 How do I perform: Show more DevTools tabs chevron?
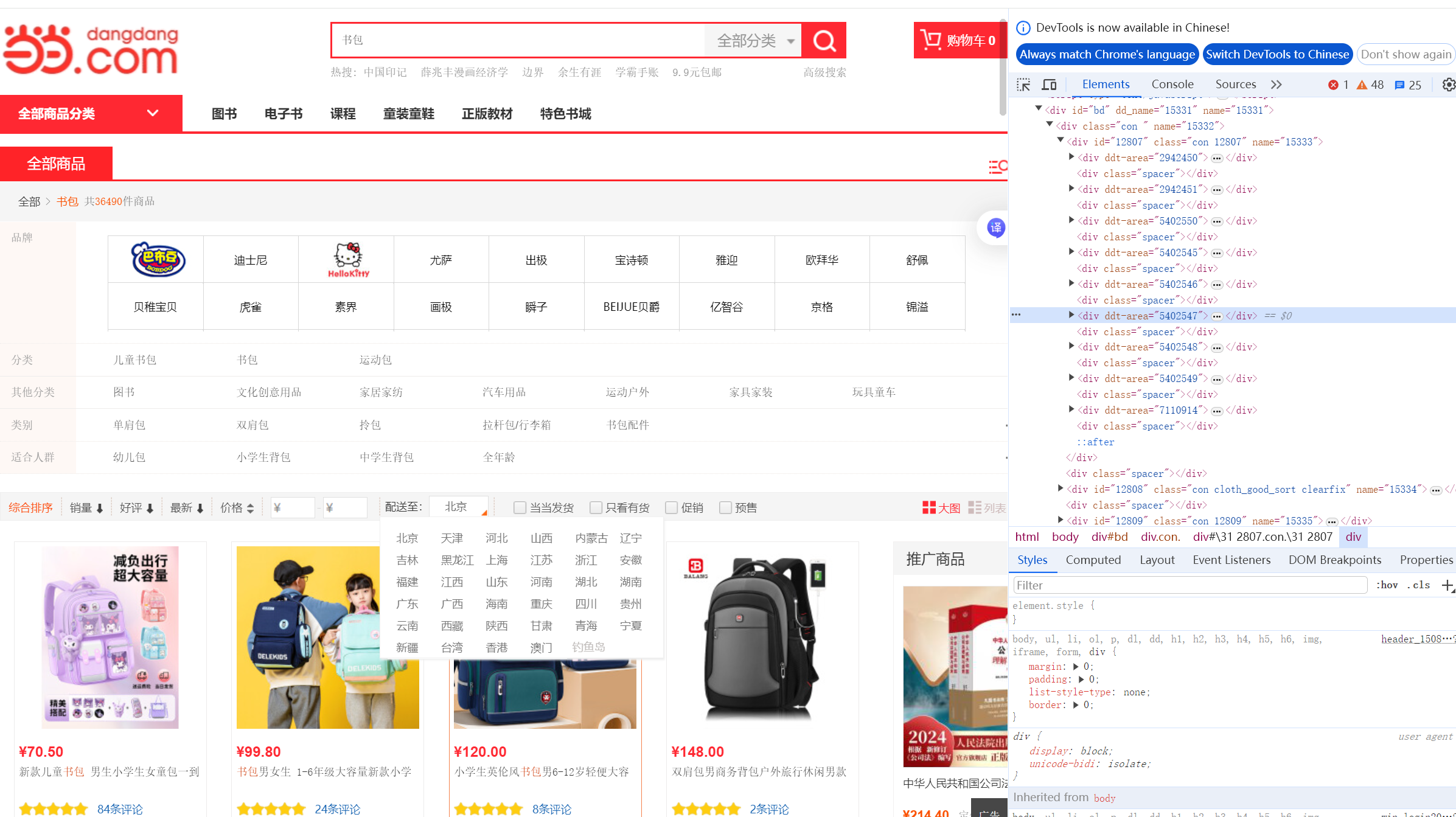click(x=1276, y=85)
